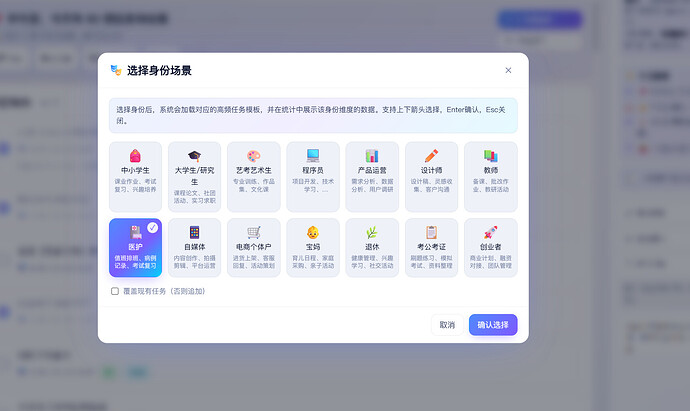
Task: Click the 取消 button
Action: pyautogui.click(x=447, y=325)
